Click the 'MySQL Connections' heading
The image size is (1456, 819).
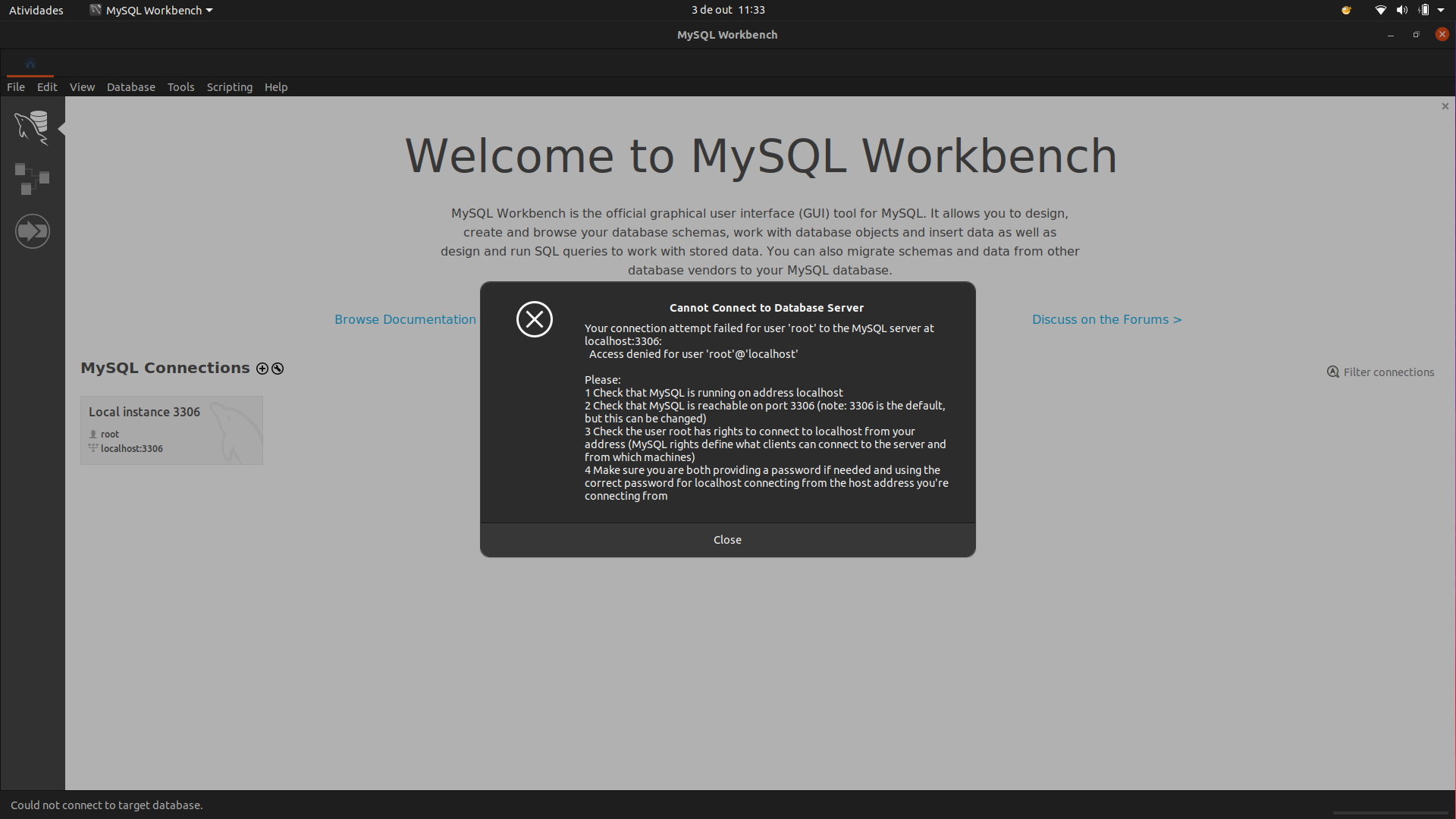tap(165, 368)
